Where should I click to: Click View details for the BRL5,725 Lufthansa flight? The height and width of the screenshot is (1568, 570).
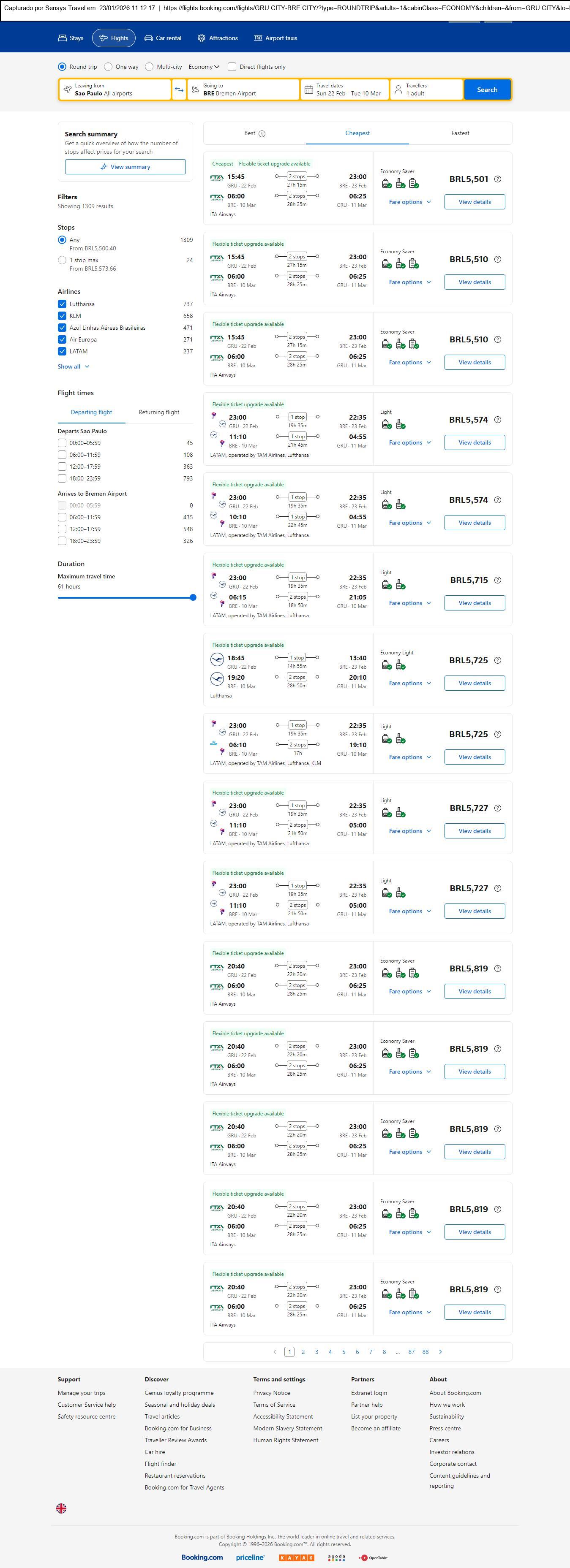[x=475, y=683]
